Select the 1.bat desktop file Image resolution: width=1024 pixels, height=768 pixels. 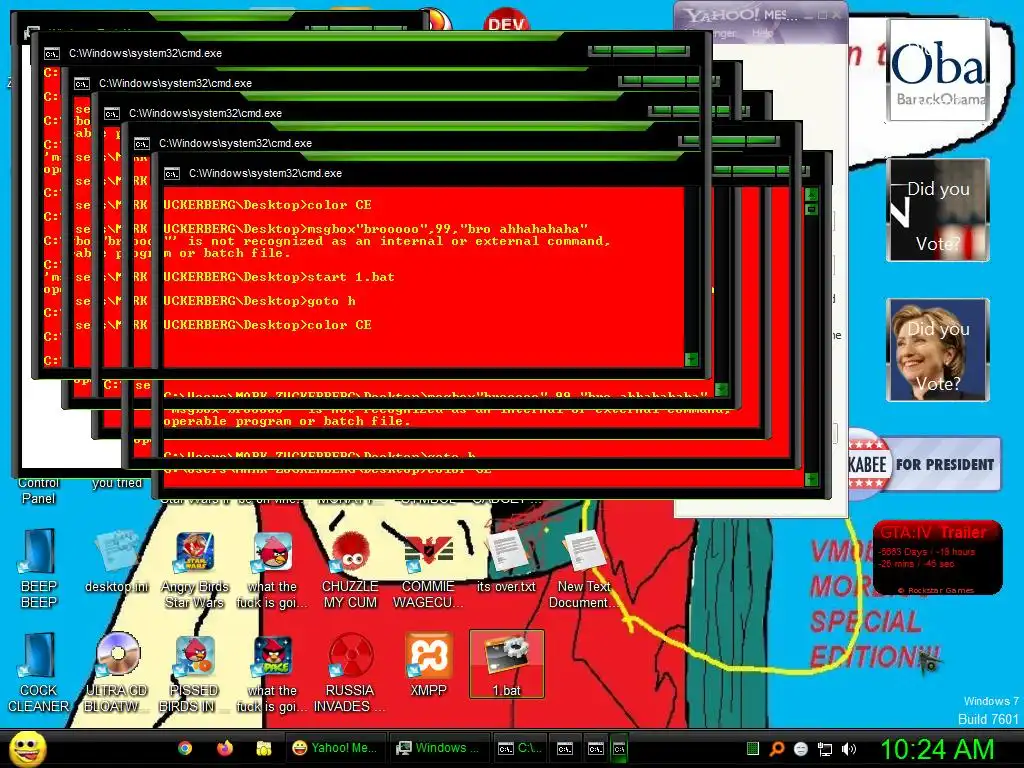point(507,664)
